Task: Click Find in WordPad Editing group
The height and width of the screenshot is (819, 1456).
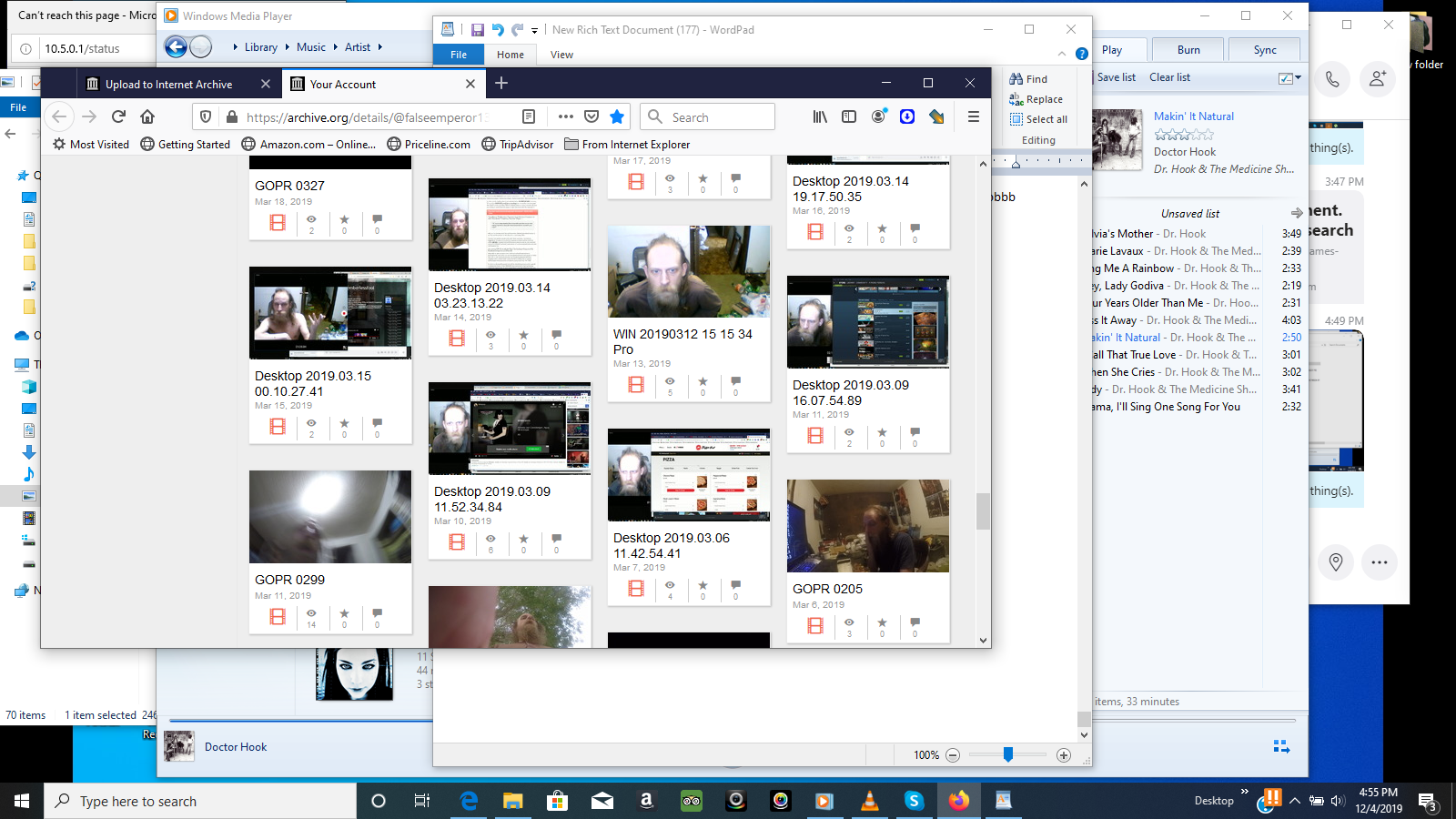Action: (1029, 79)
